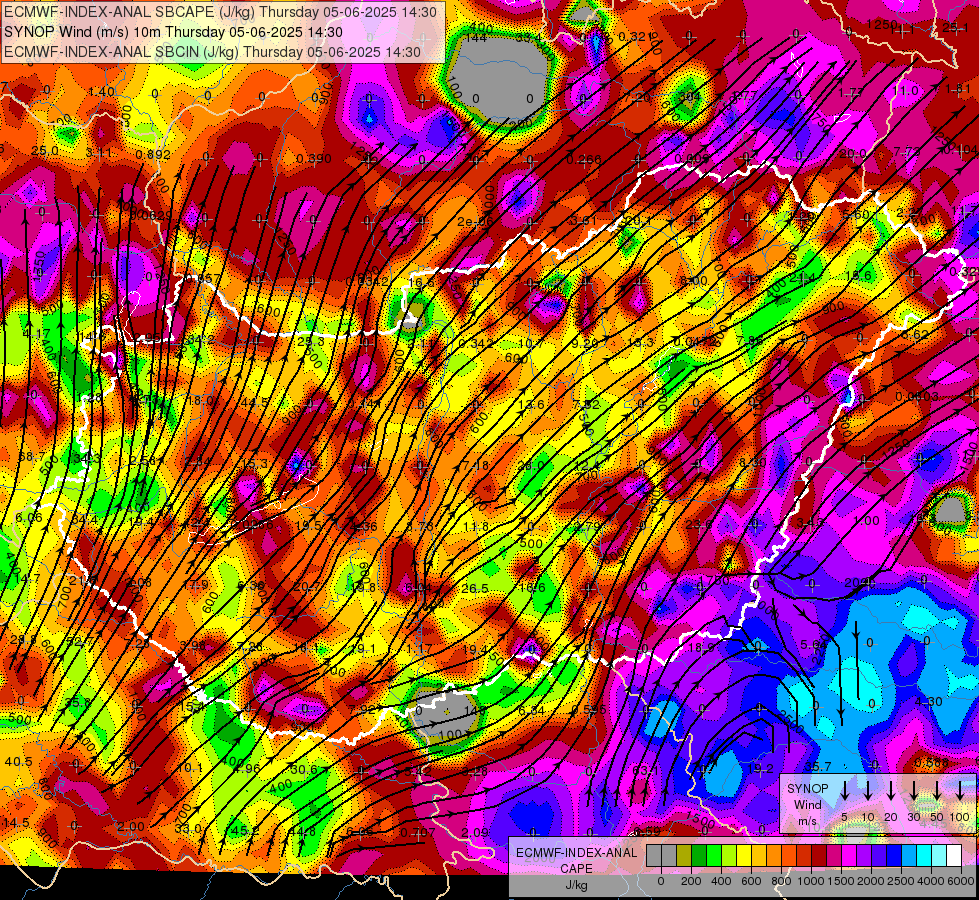This screenshot has width=979, height=900.
Task: Click the SYNOP Wind 10m title line
Action: point(173,32)
